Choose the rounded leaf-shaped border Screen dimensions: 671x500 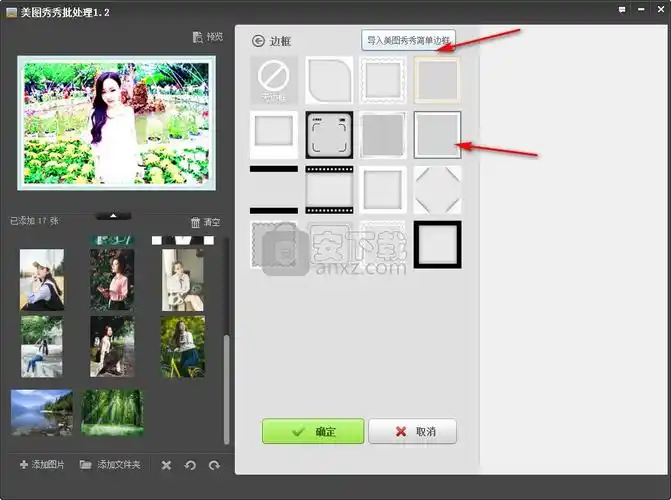329,80
